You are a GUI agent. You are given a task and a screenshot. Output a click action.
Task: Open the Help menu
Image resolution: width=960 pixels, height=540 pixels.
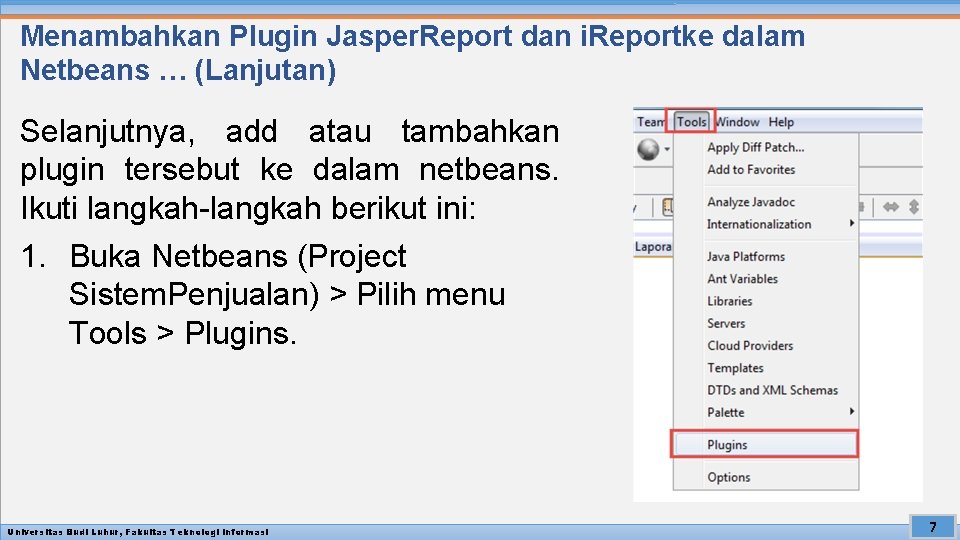(781, 122)
